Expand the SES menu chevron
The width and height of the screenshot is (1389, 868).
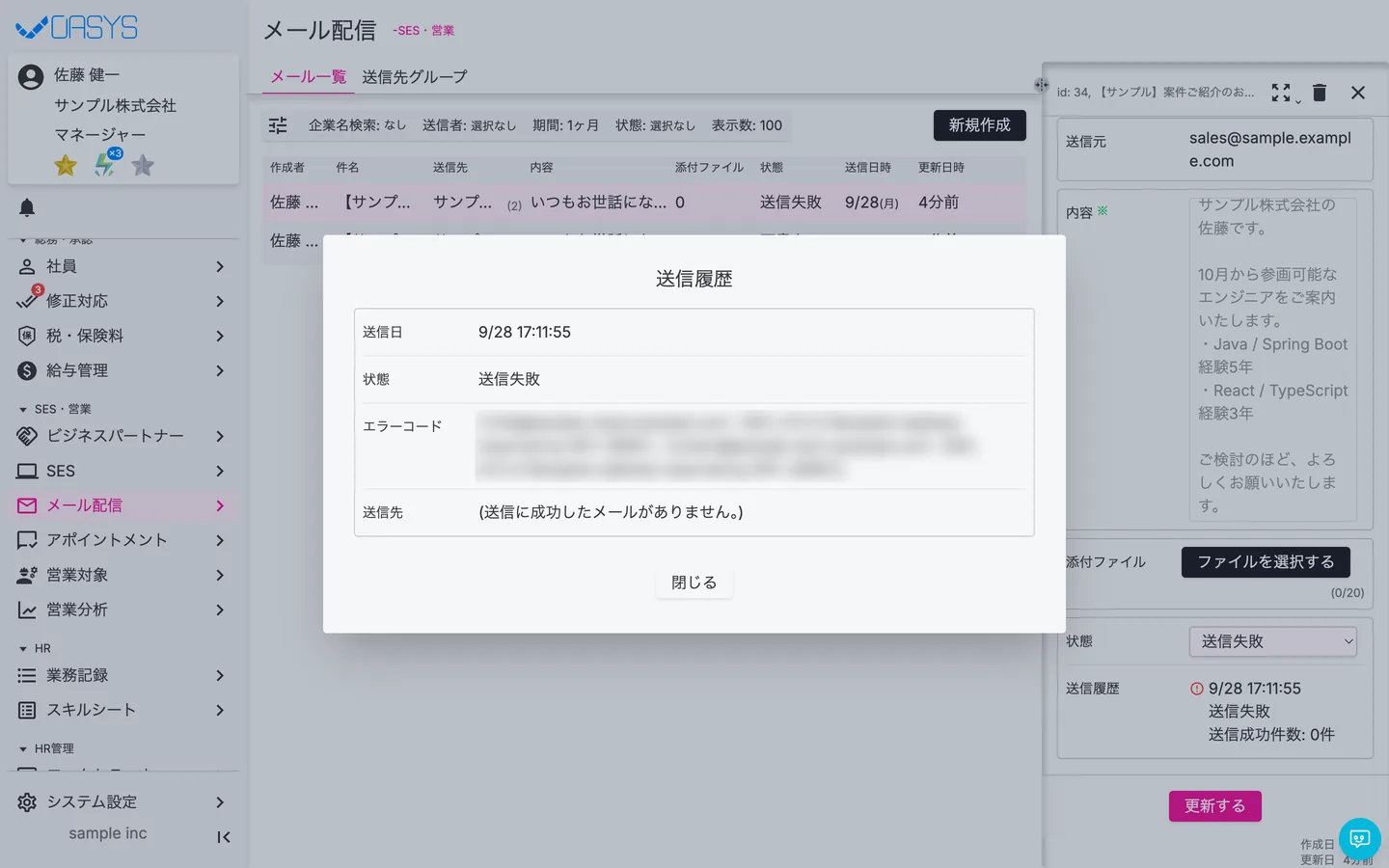[x=220, y=471]
